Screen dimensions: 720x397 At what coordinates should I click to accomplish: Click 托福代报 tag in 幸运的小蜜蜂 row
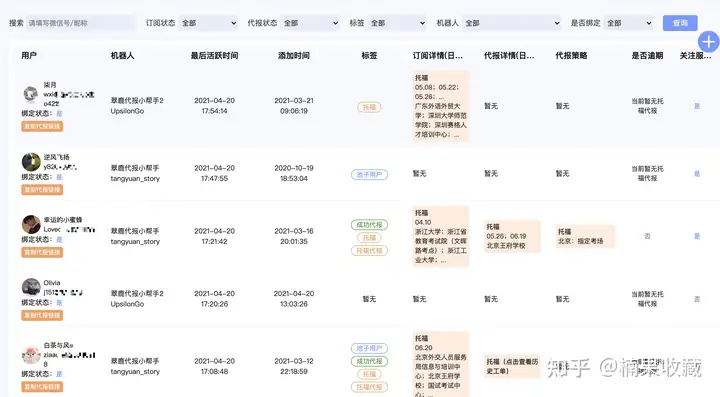point(369,251)
